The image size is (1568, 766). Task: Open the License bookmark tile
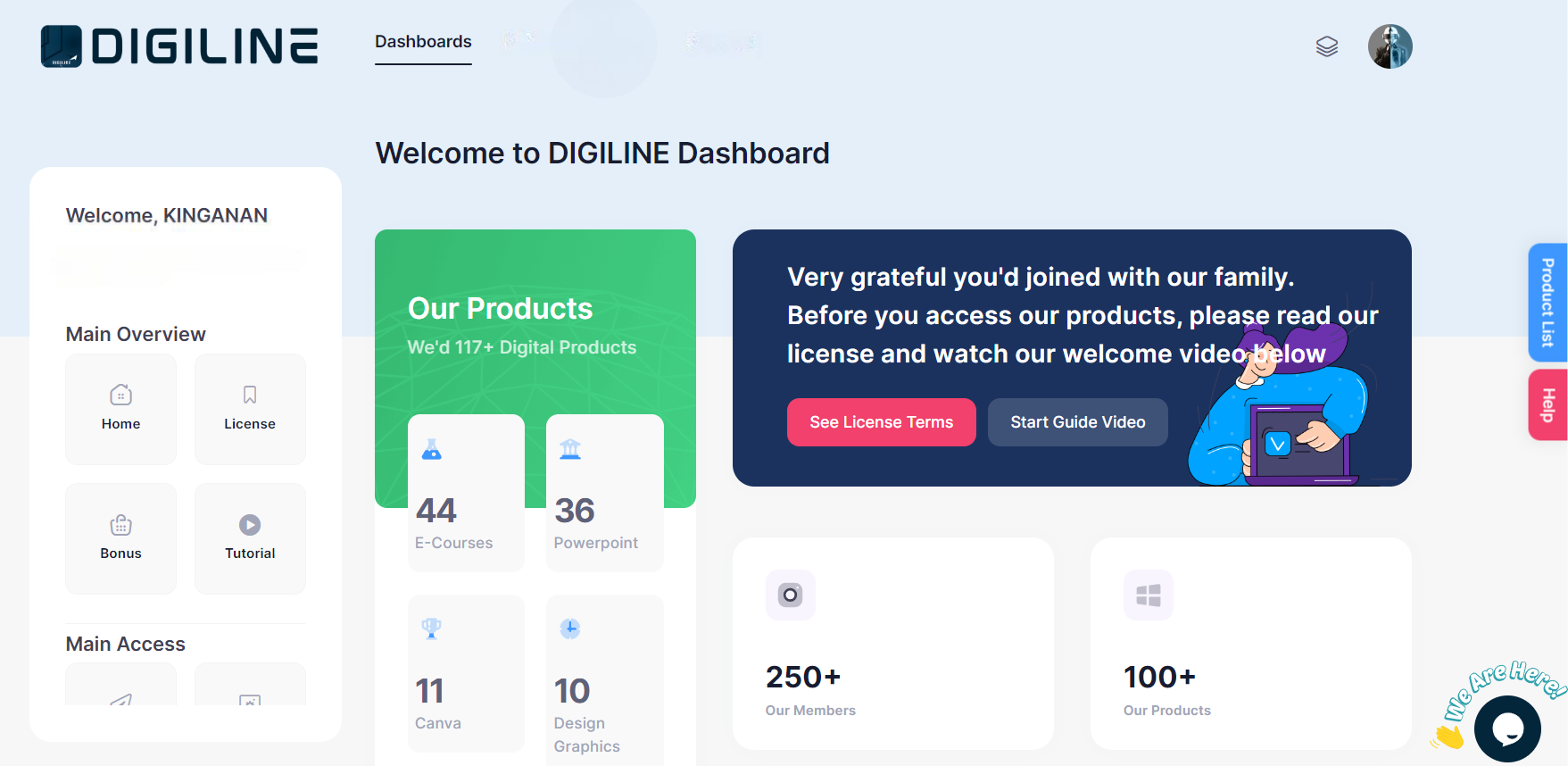click(x=250, y=409)
